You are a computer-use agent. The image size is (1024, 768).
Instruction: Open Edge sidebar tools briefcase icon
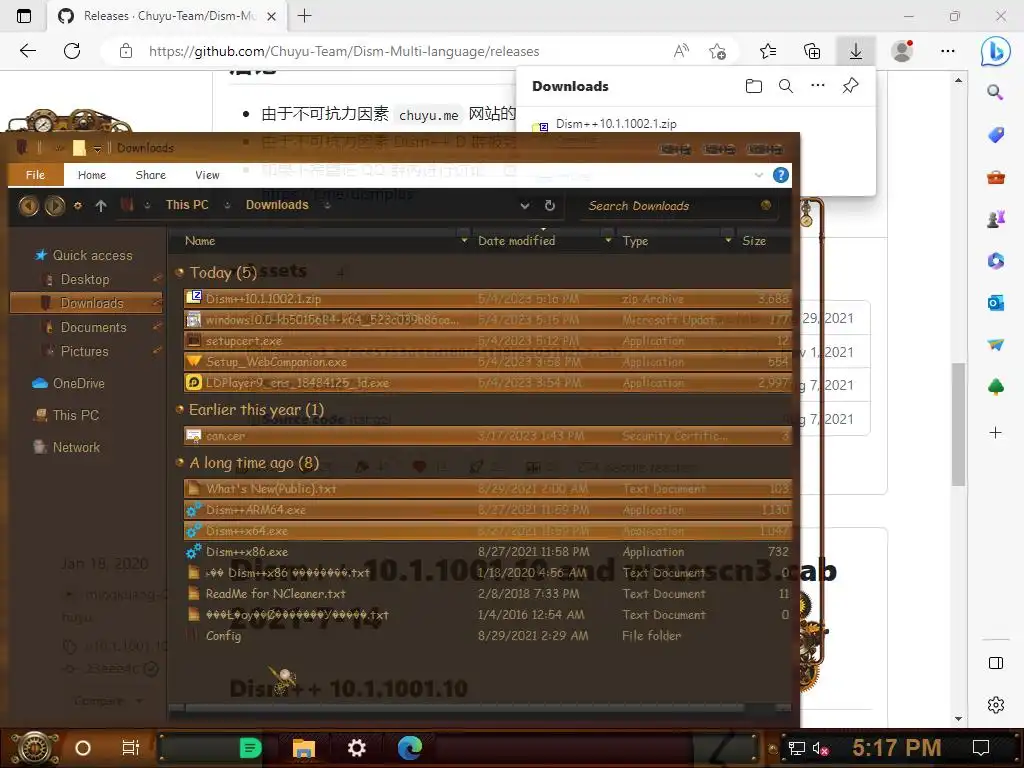(995, 177)
